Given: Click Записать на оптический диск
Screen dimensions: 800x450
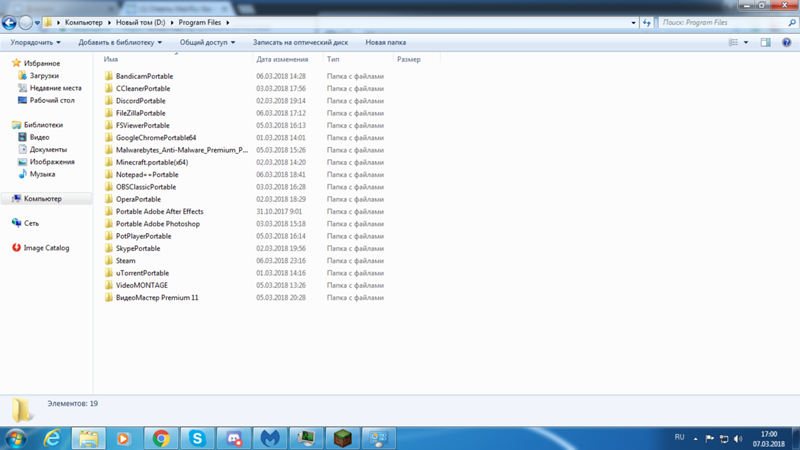Looking at the screenshot, I should coord(301,42).
